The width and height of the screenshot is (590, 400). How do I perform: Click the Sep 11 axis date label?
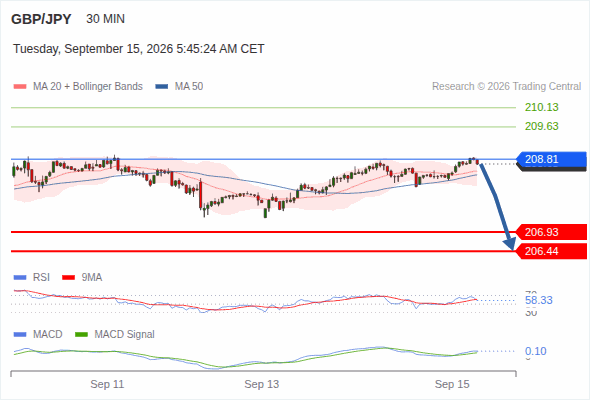[x=107, y=384]
